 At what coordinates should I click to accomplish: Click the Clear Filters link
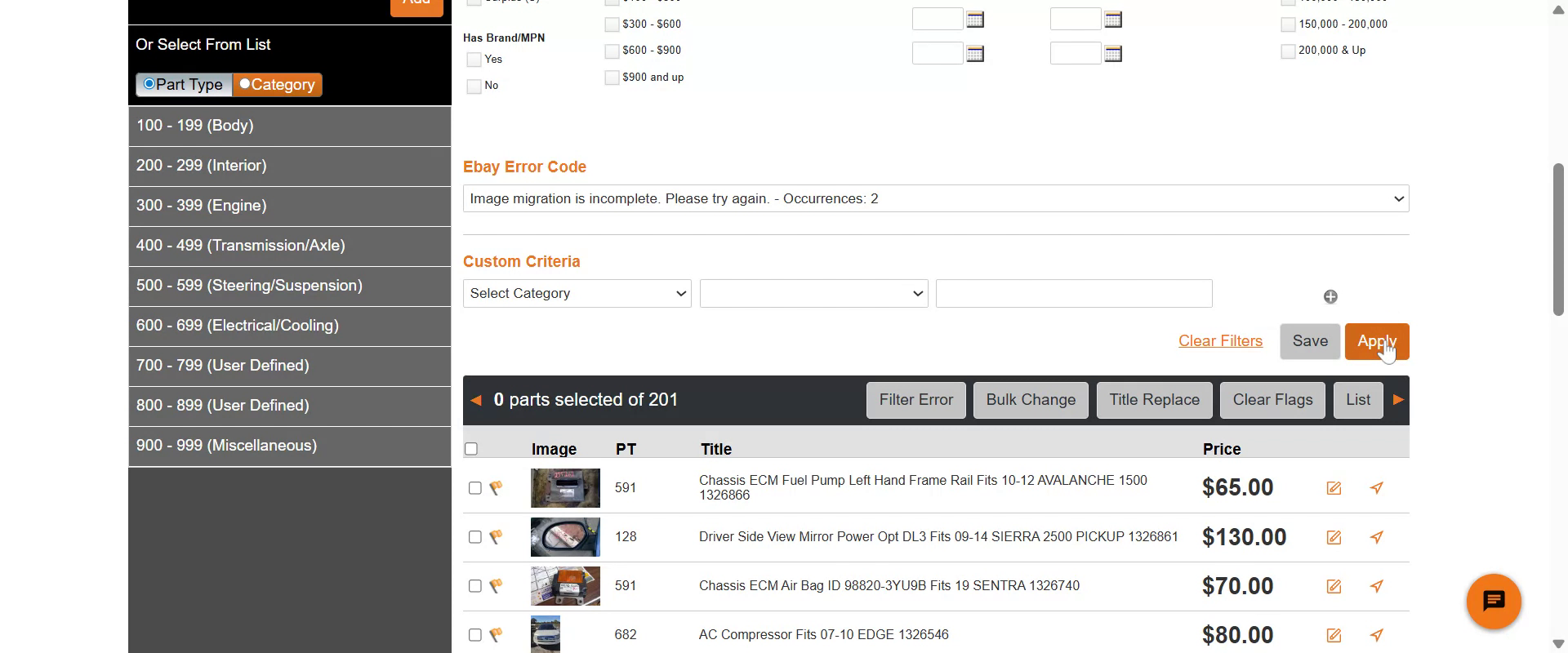pos(1220,341)
